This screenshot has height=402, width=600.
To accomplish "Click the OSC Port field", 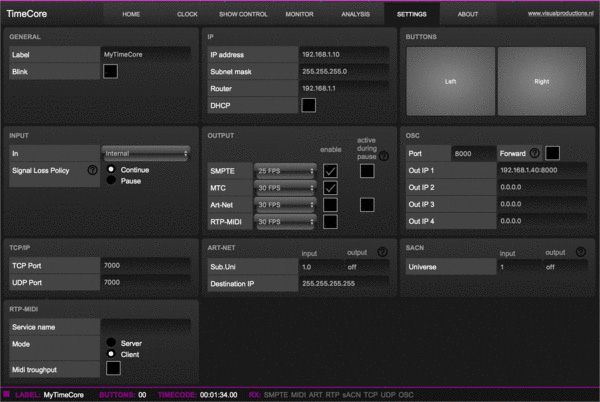I will point(473,153).
